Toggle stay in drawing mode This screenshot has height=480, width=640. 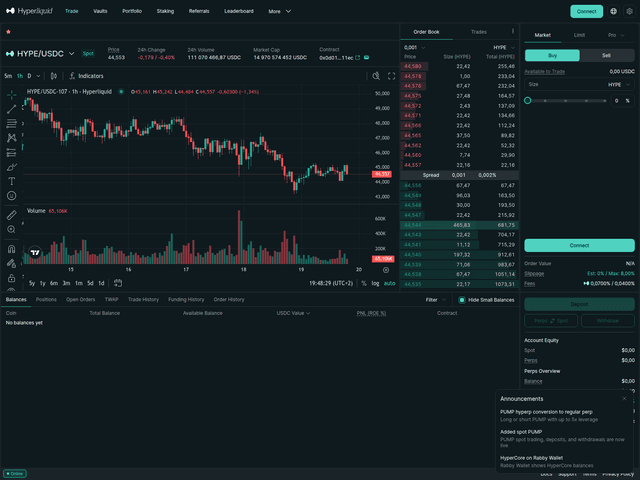(x=11, y=263)
